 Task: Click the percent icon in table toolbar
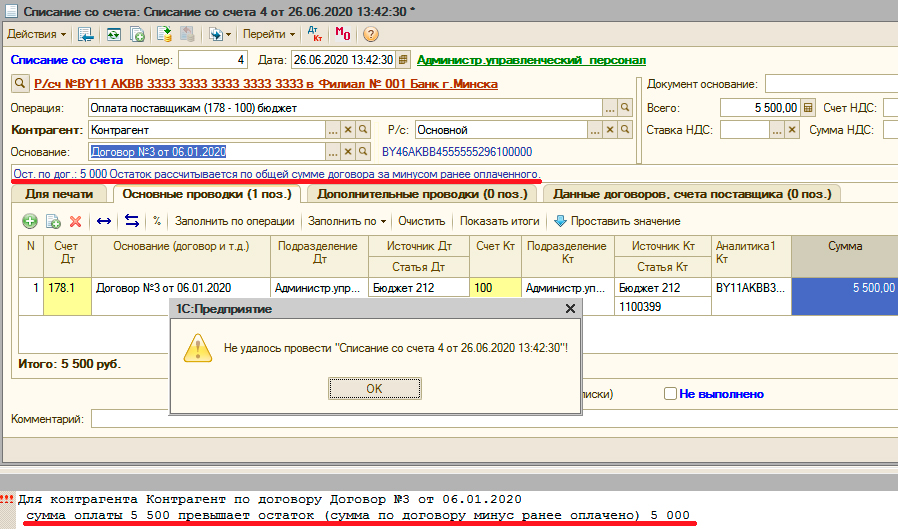(157, 221)
